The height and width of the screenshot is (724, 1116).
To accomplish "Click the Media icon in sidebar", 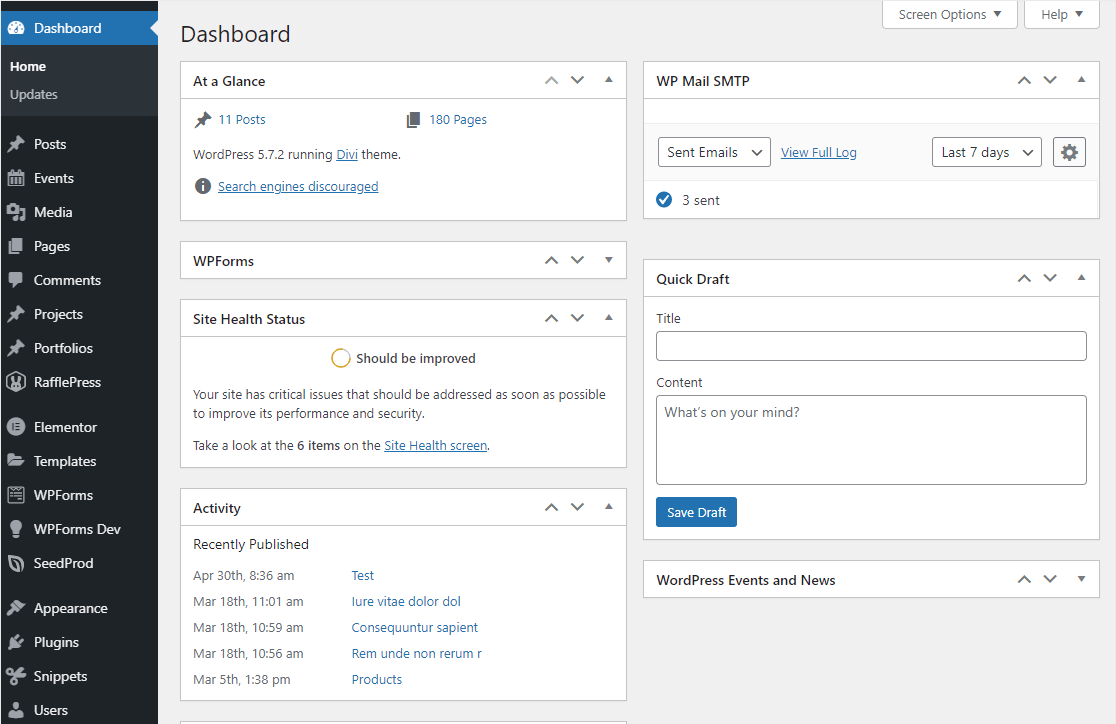I will [16, 212].
